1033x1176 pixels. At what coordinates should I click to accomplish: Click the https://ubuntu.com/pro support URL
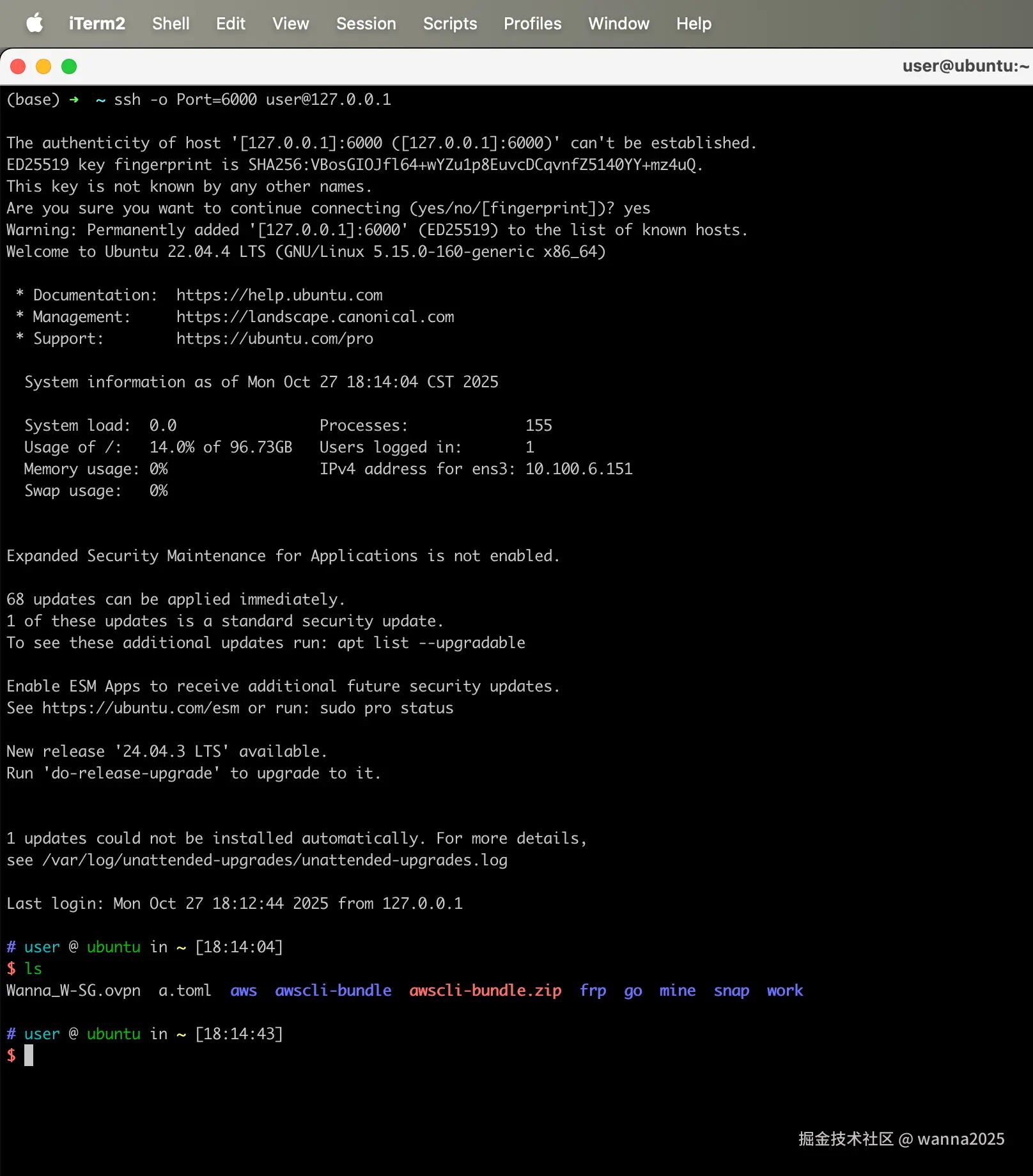pos(275,339)
